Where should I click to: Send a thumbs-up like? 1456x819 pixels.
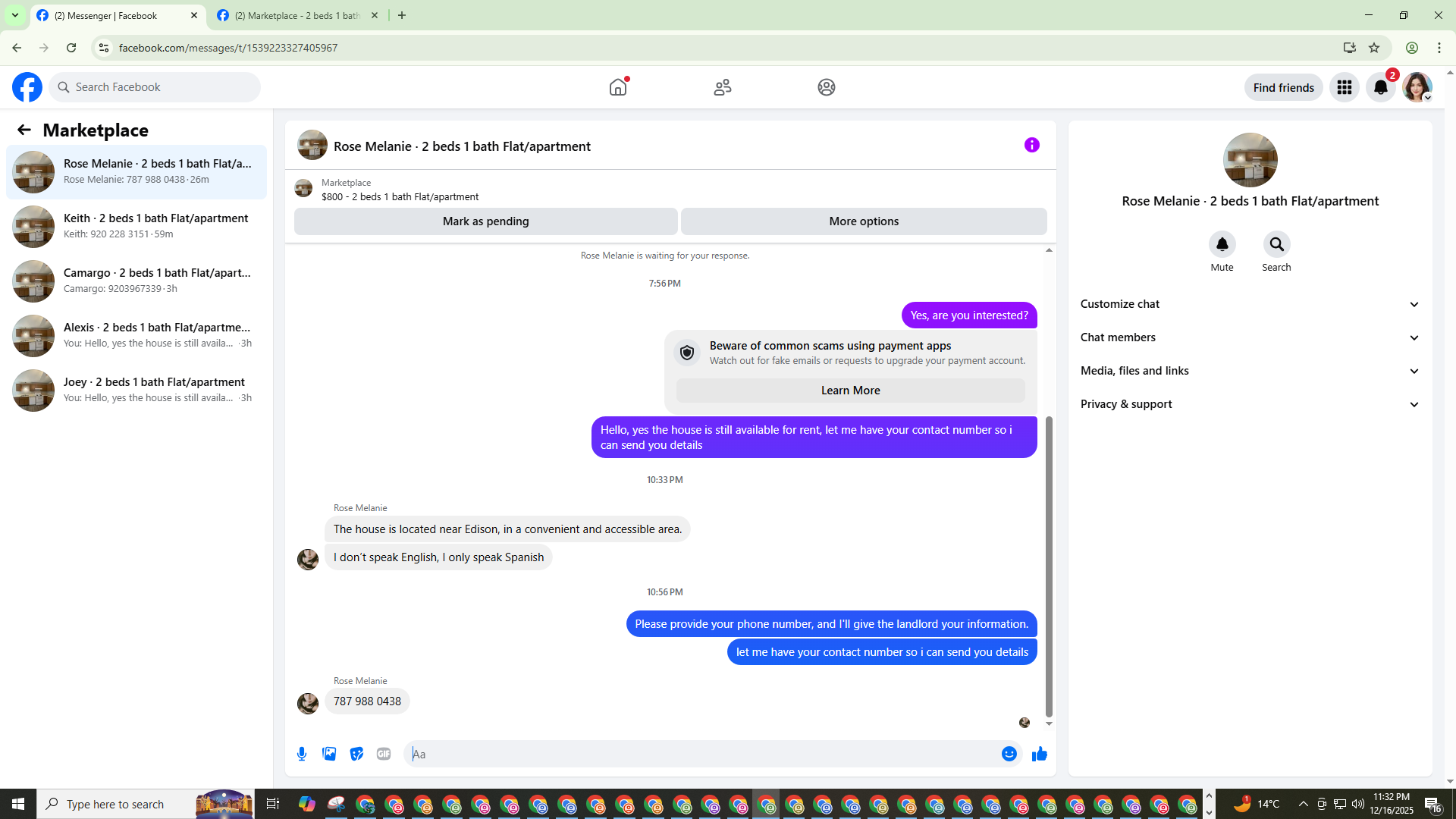click(1039, 754)
